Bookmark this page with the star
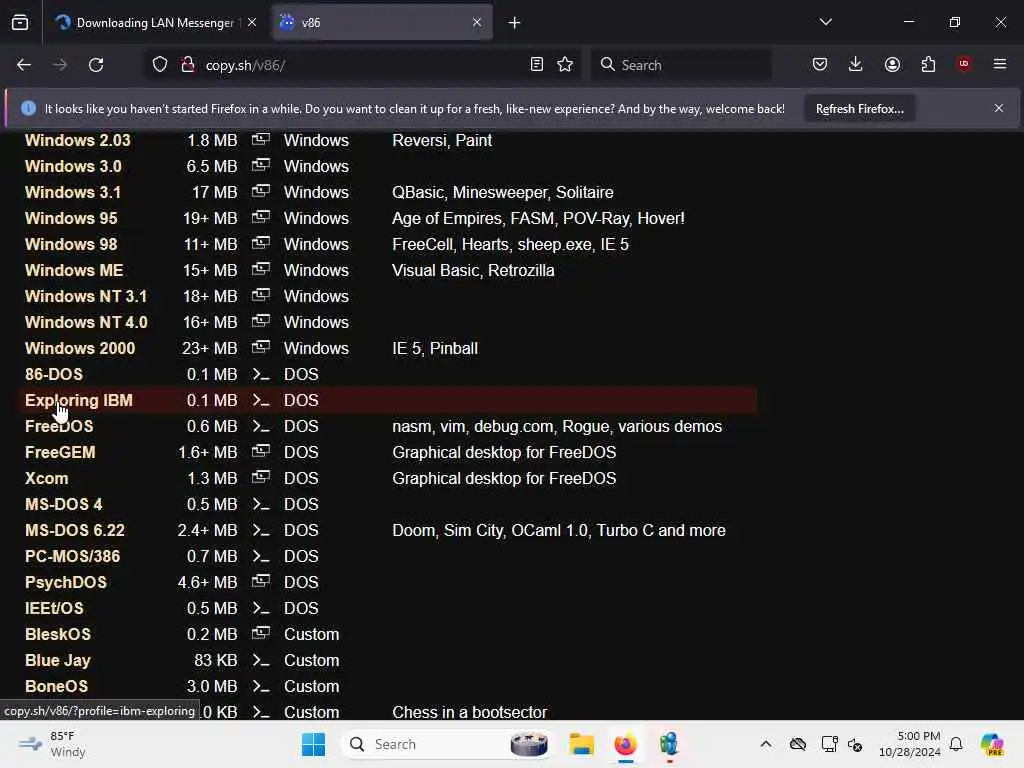This screenshot has height=768, width=1024. 566,65
